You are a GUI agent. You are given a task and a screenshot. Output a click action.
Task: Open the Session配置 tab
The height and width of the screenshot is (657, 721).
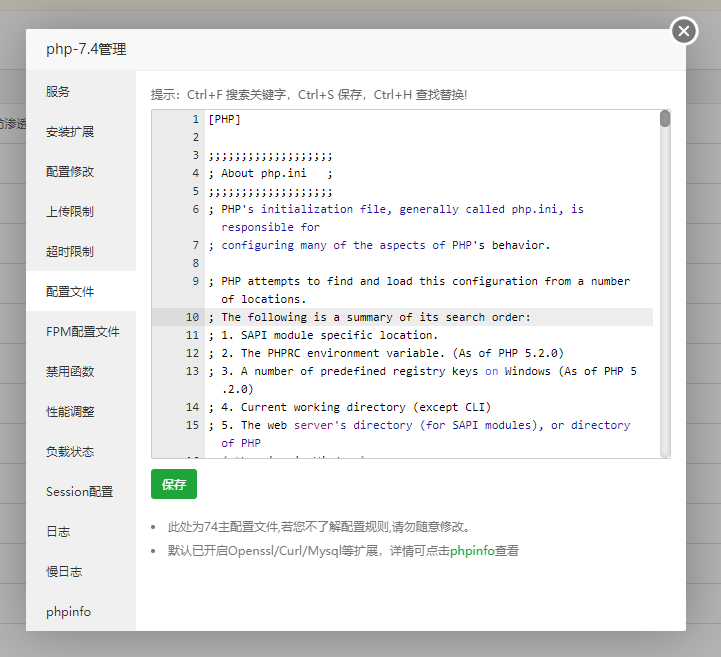click(81, 491)
